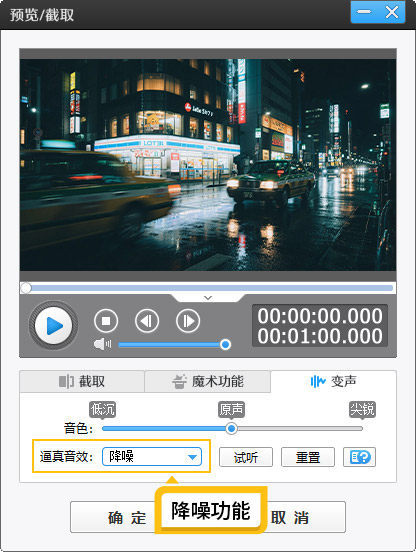
Task: Stop the video playback
Action: click(x=106, y=321)
